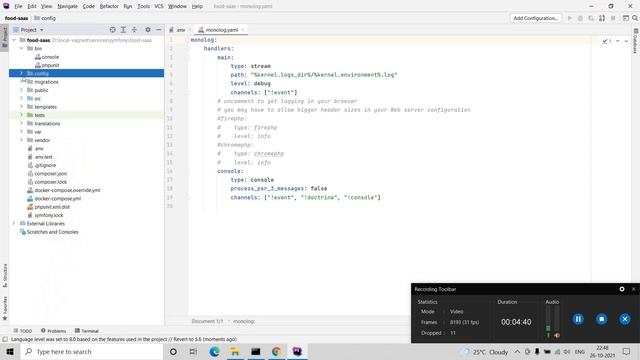Click the Run icon in toolbar

(x=570, y=18)
